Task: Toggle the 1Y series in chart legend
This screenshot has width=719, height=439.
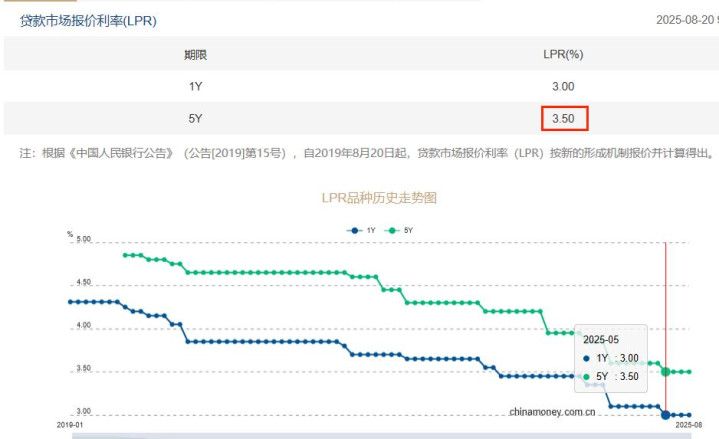Action: pyautogui.click(x=361, y=230)
